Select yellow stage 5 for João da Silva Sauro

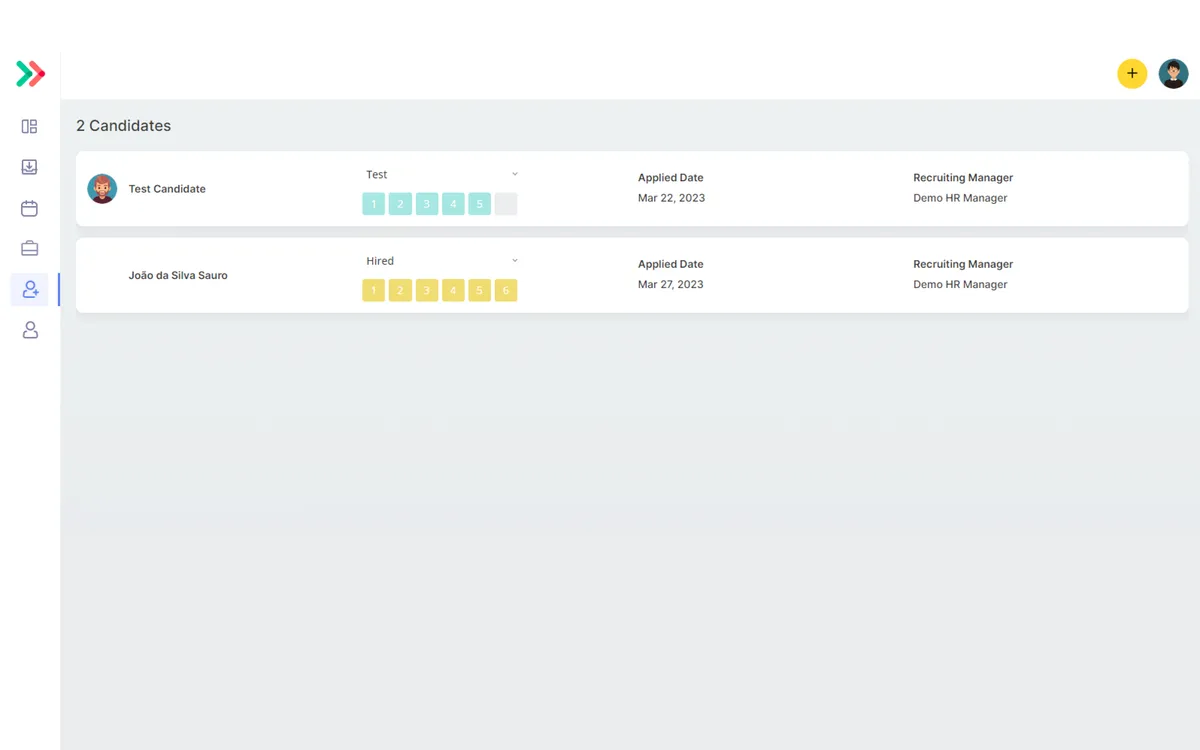(480, 291)
